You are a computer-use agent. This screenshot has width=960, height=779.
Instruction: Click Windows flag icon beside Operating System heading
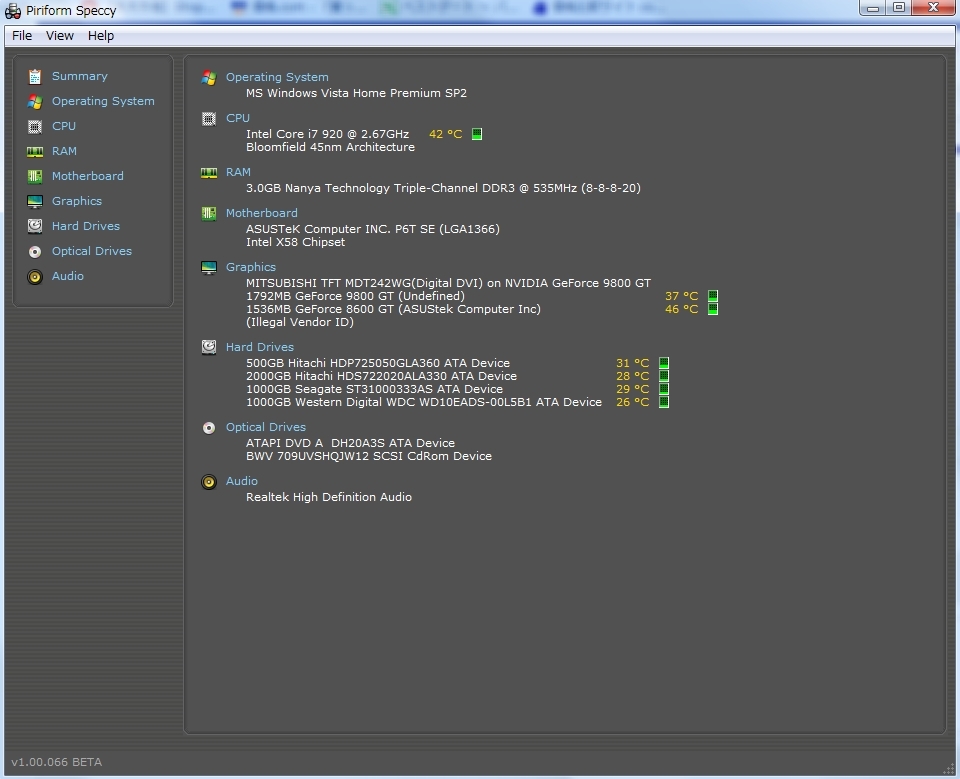pos(209,78)
